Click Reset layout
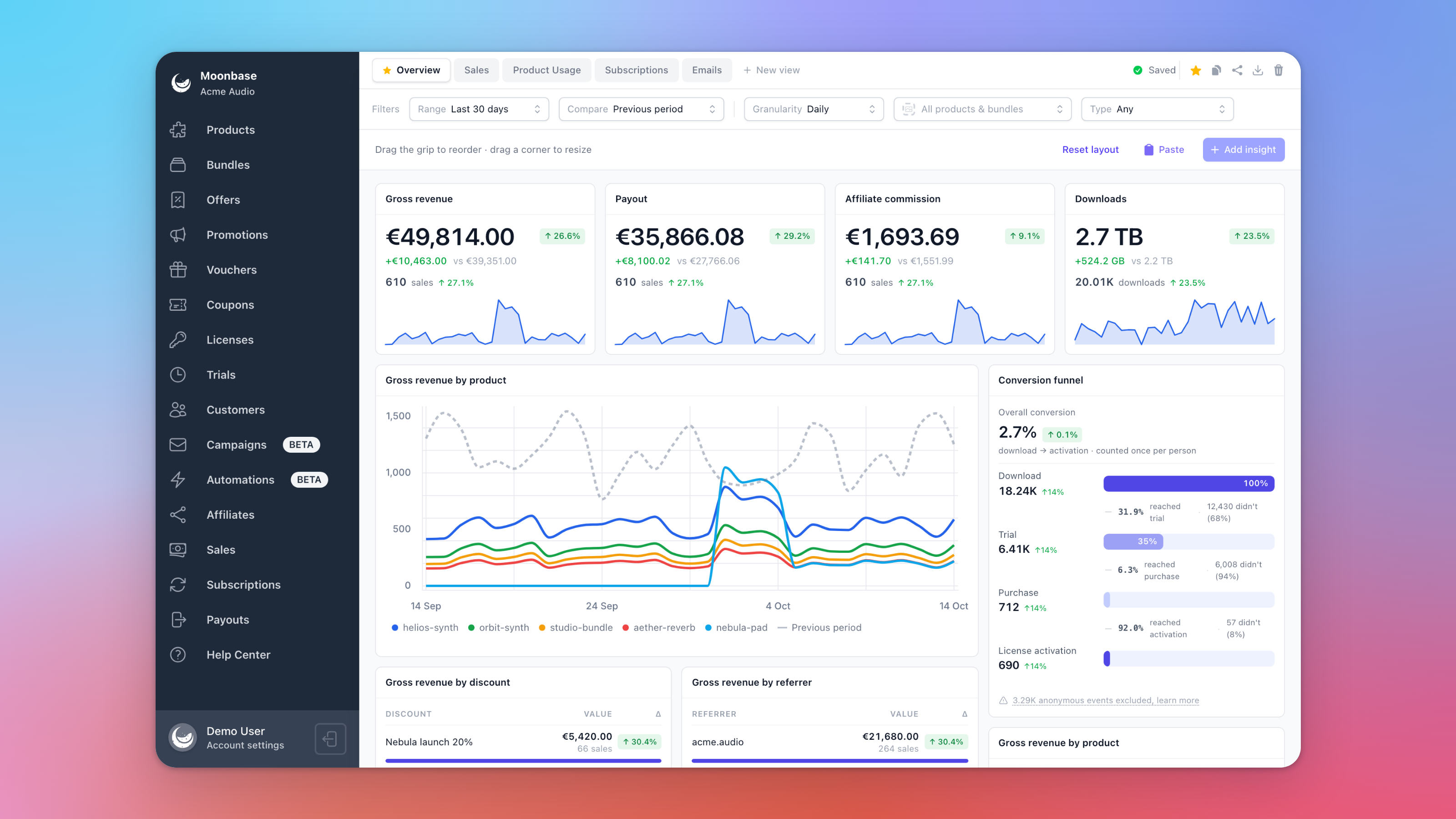Viewport: 1456px width, 819px height. [1090, 150]
